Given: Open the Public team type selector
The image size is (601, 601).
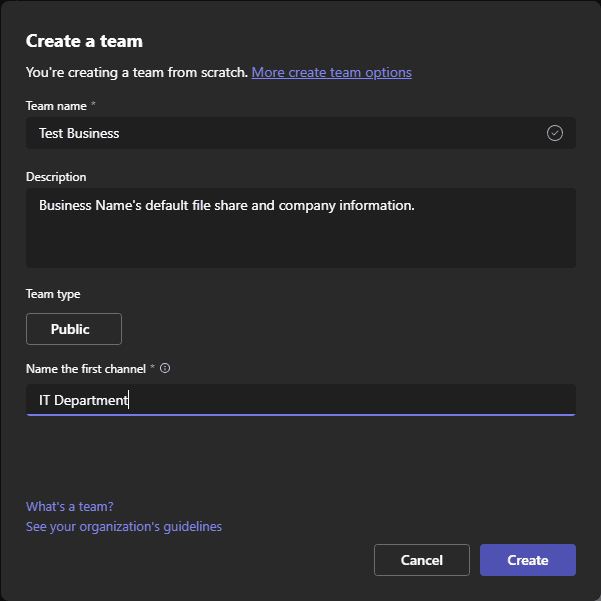Looking at the screenshot, I should [73, 329].
